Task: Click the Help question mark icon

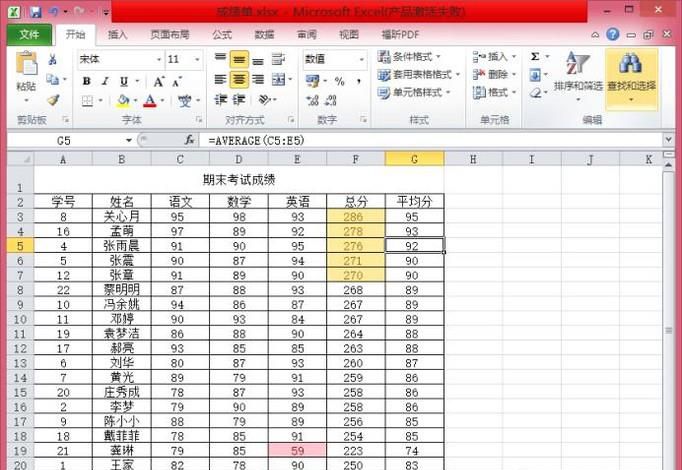Action: click(x=612, y=34)
